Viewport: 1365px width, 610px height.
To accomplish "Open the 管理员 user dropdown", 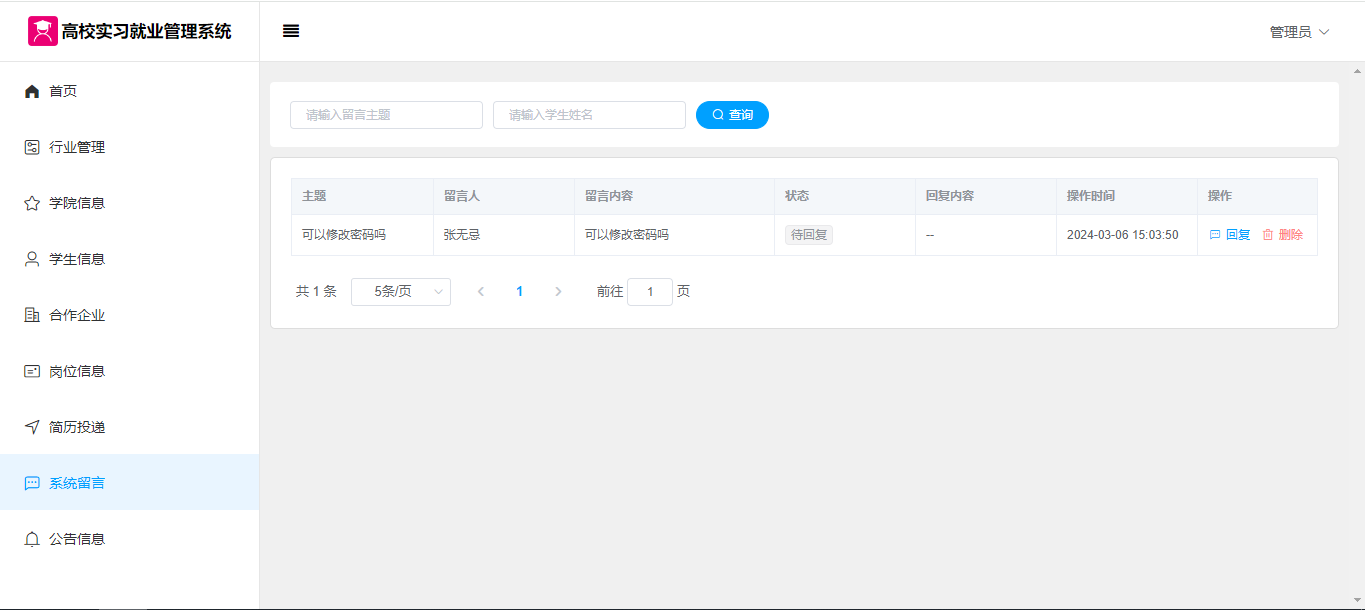I will 1299,32.
